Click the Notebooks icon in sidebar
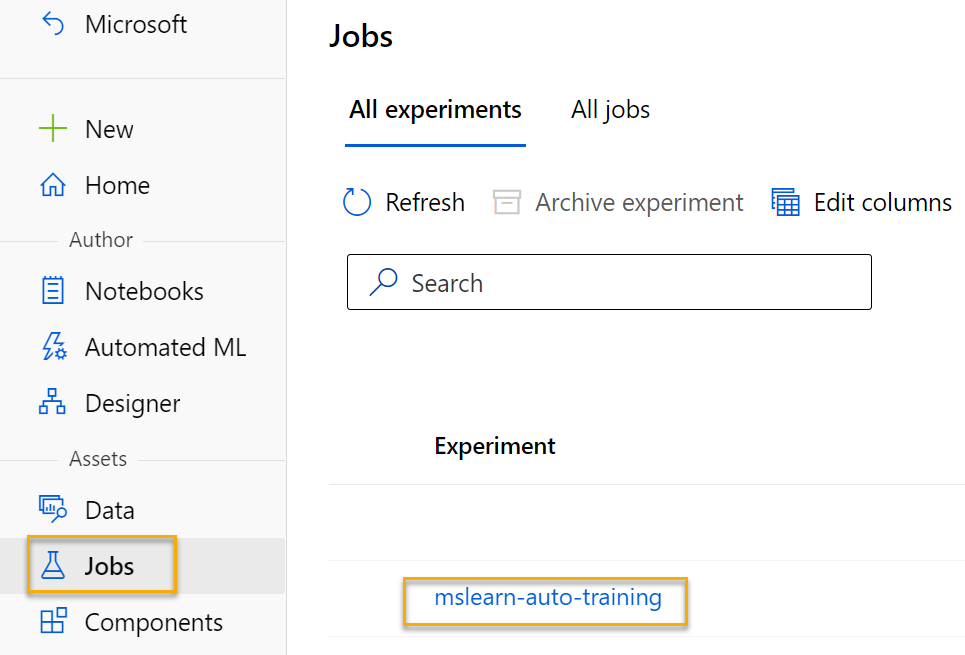The image size is (965, 655). pos(53,291)
